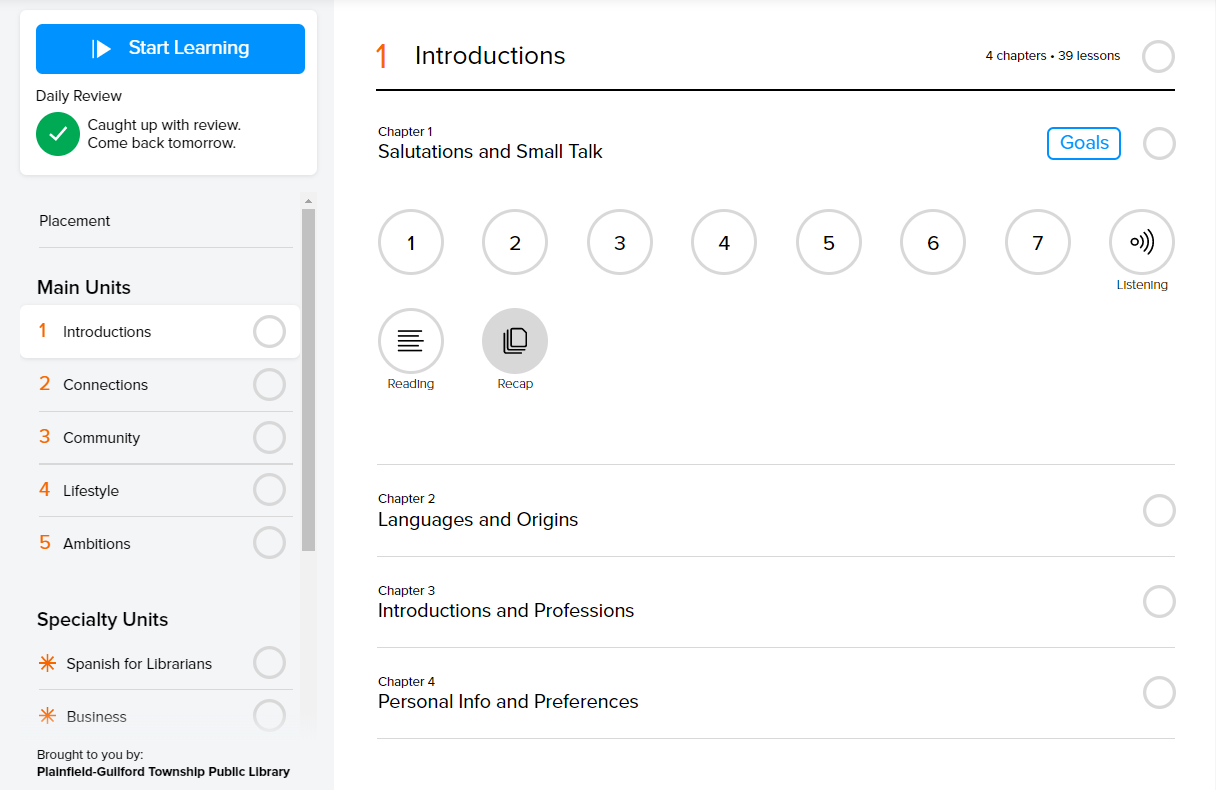The image size is (1216, 790).
Task: Expand Chapter 4 Personal Info and Preferences
Action: click(x=776, y=693)
